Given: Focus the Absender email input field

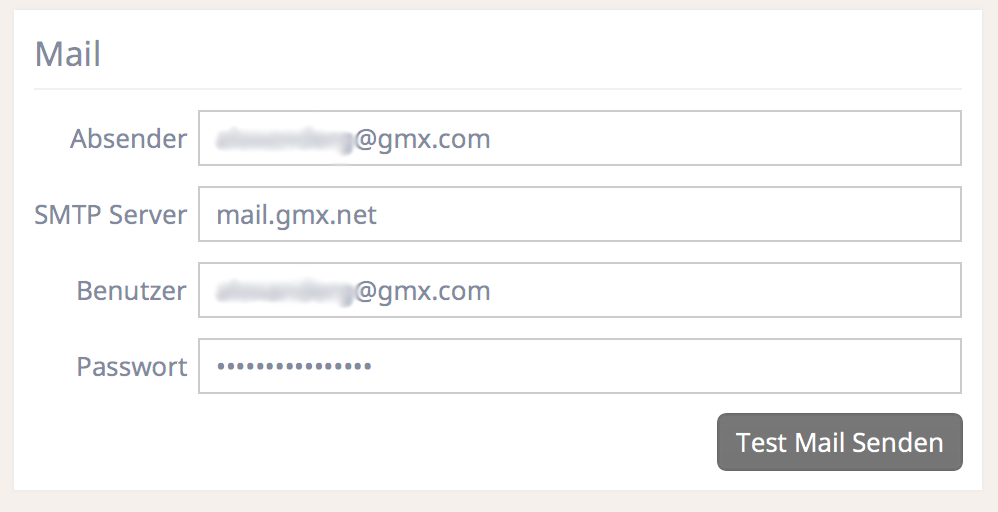Looking at the screenshot, I should [x=580, y=138].
